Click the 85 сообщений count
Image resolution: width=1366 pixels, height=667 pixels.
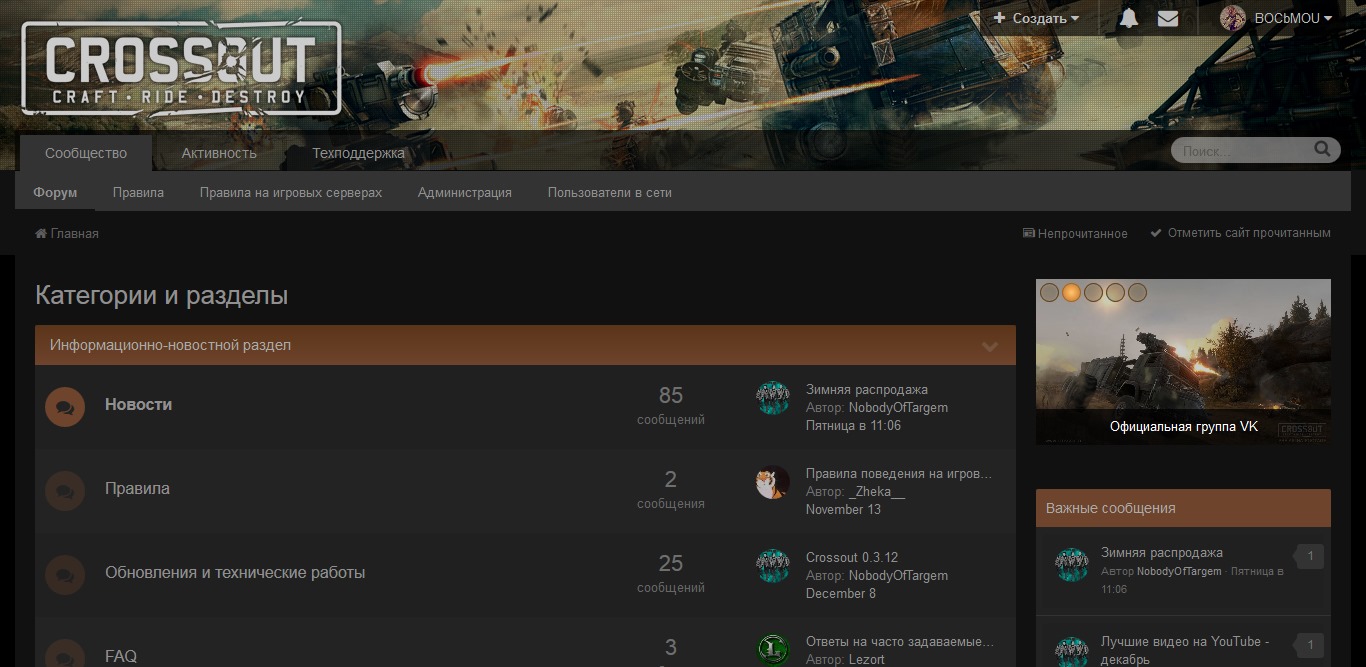[x=671, y=405]
